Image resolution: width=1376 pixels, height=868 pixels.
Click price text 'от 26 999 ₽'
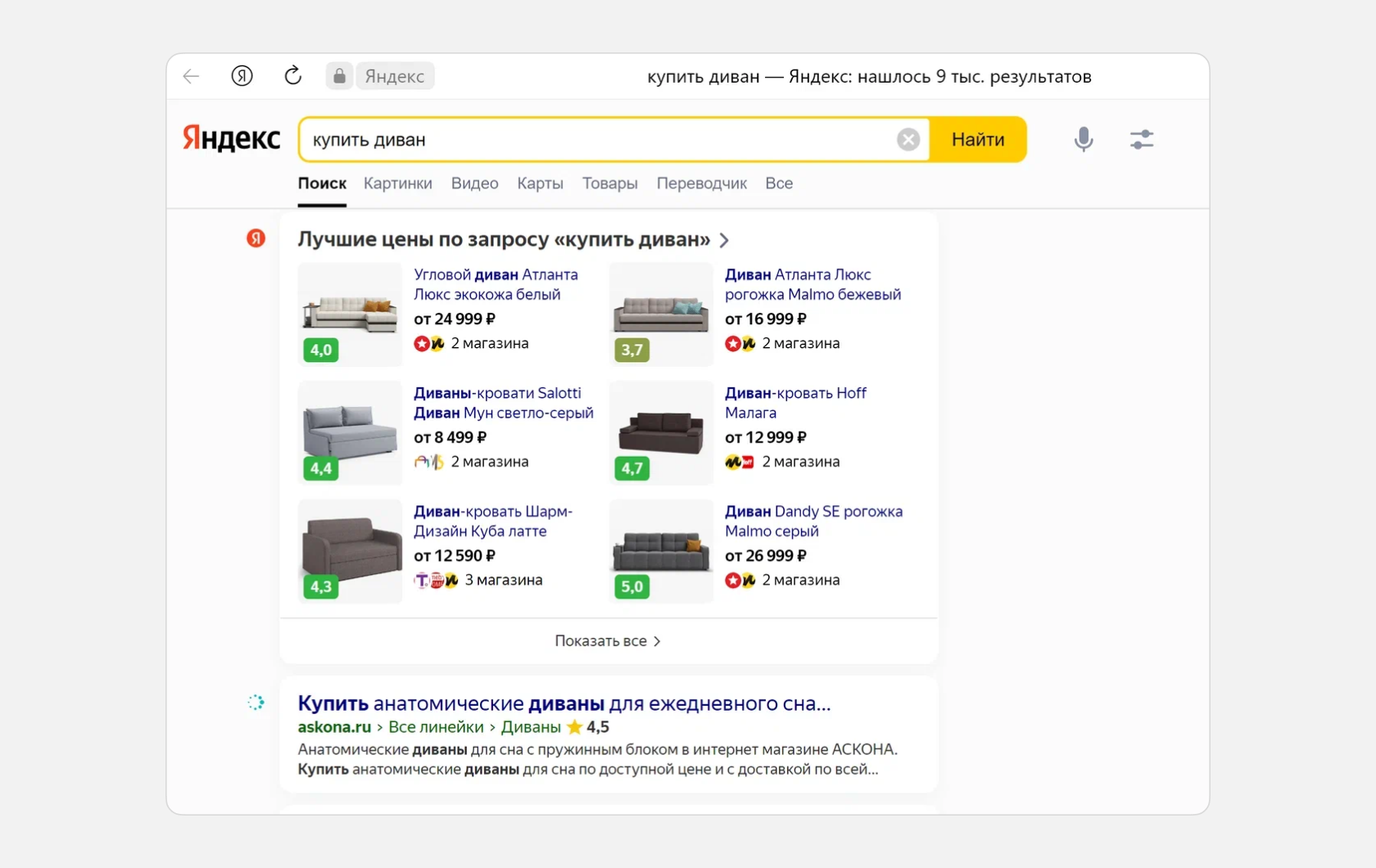coord(766,555)
